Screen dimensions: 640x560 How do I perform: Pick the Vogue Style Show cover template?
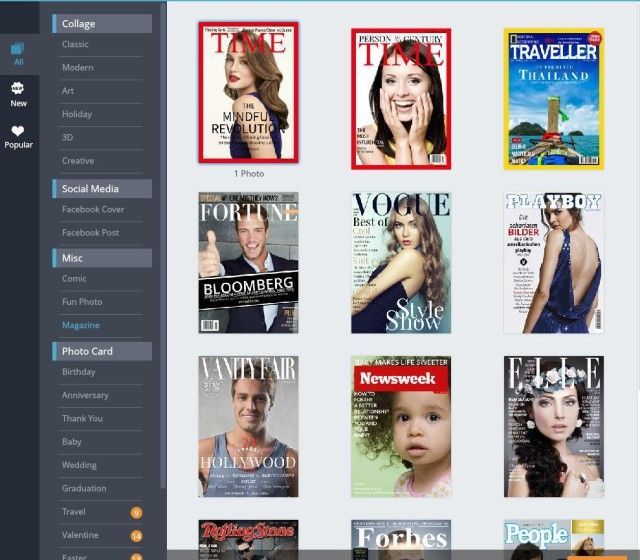pyautogui.click(x=401, y=263)
